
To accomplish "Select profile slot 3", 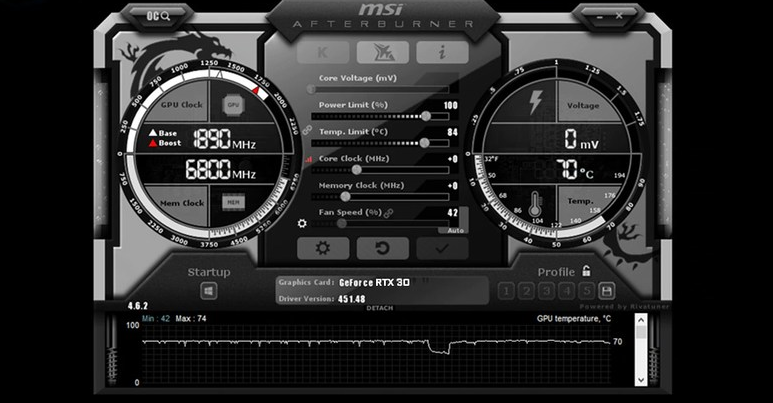I will 546,291.
